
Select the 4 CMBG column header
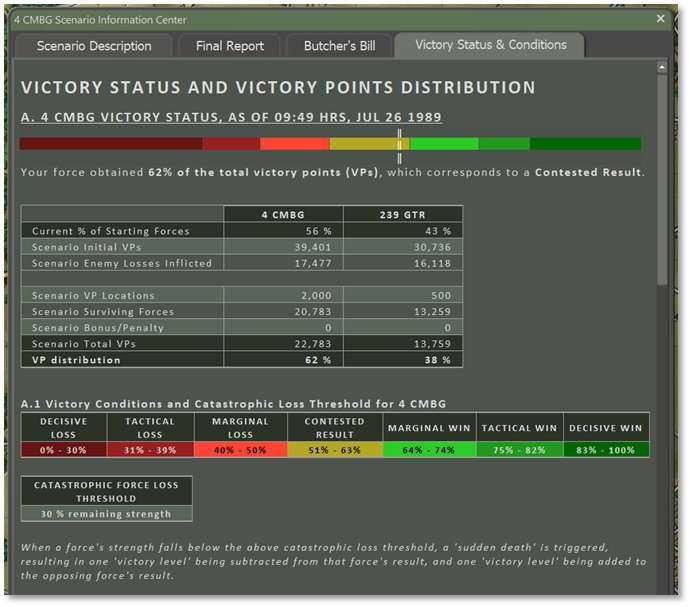pos(282,214)
